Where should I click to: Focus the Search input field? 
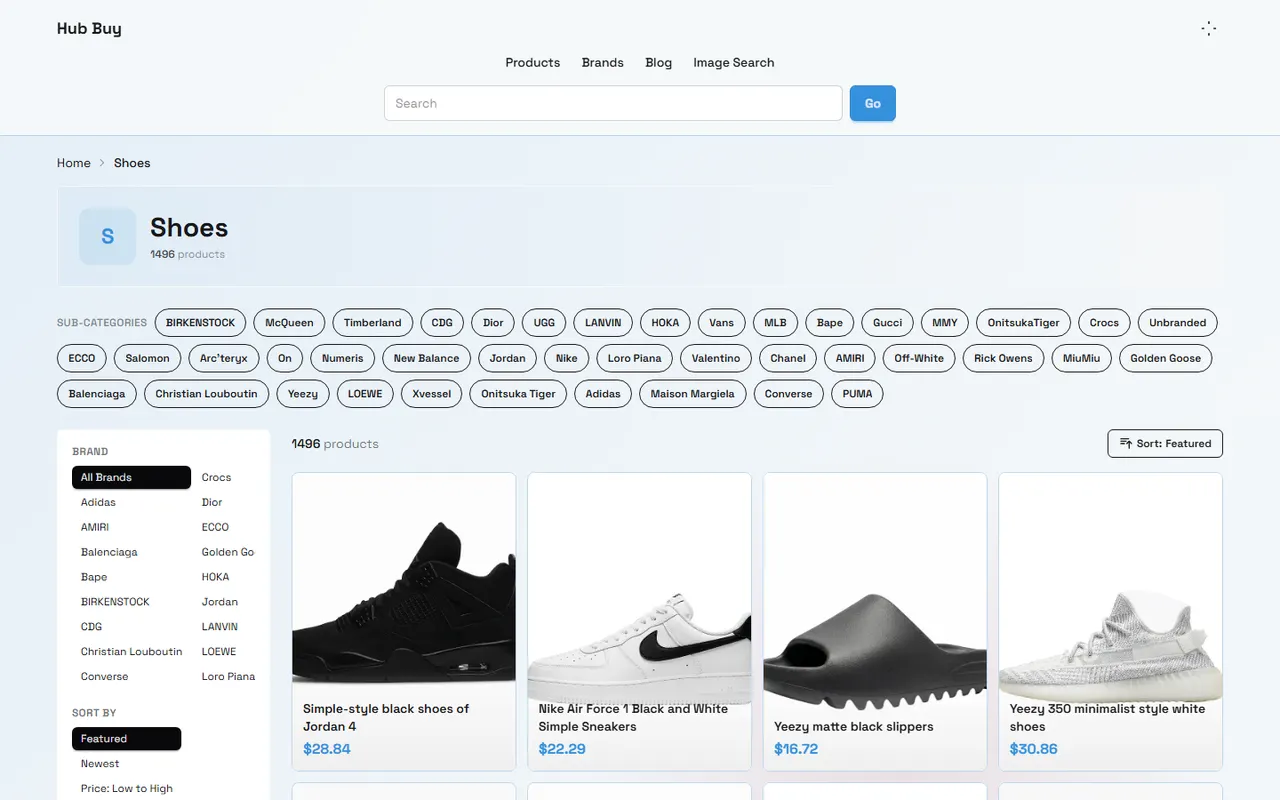tap(613, 103)
